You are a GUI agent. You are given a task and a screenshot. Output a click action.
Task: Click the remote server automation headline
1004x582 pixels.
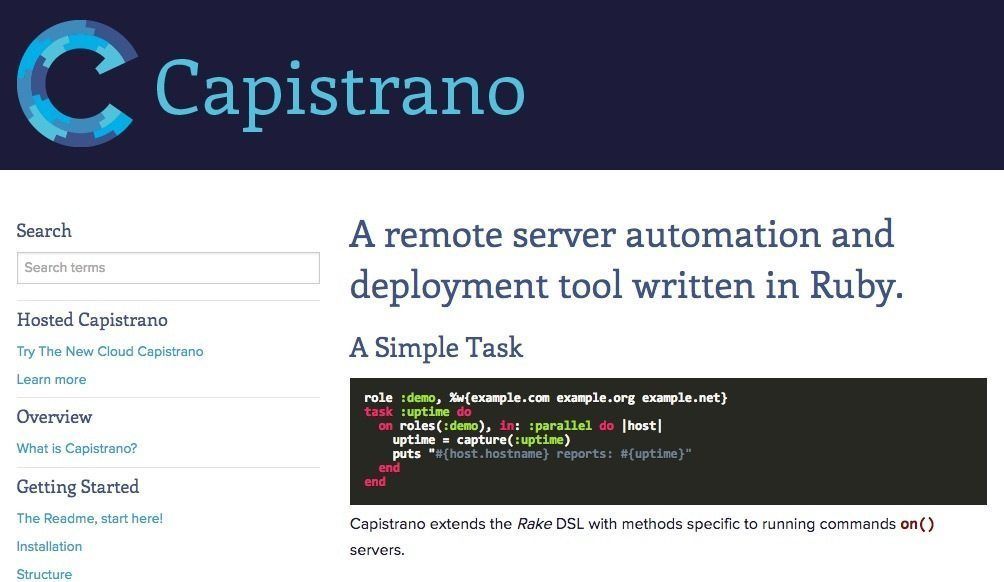pos(626,260)
